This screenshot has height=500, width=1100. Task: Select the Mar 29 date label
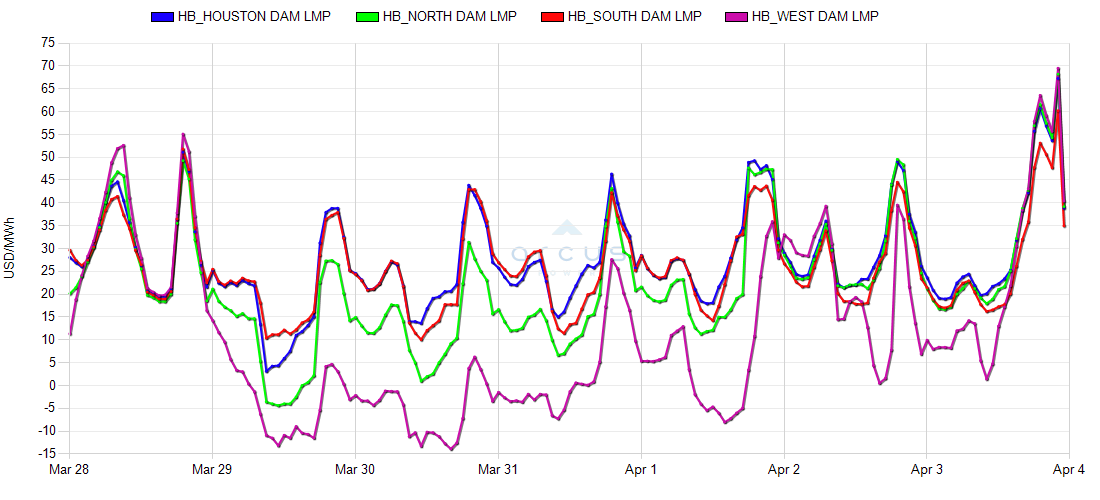[212, 468]
